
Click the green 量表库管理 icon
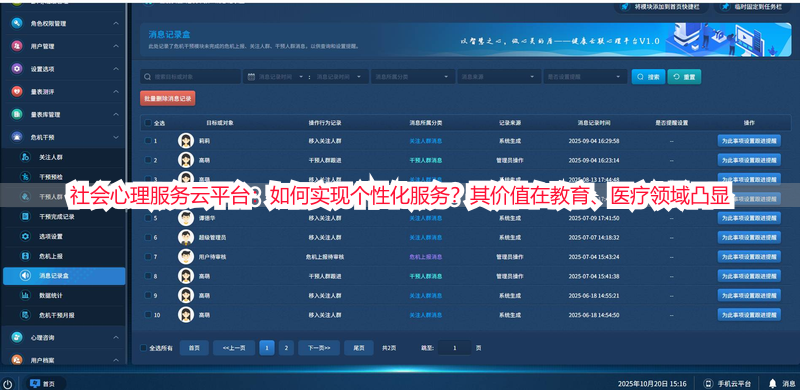tap(17, 114)
